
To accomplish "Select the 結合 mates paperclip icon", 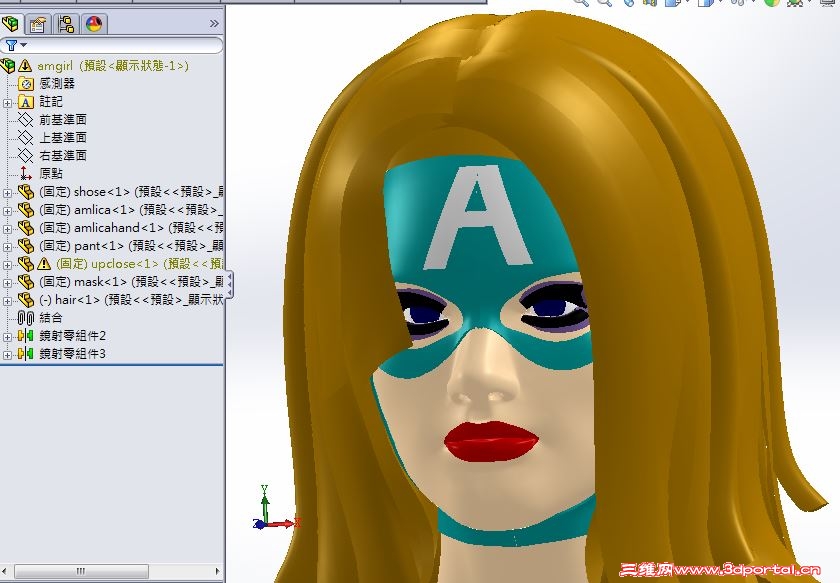I will click(x=25, y=318).
